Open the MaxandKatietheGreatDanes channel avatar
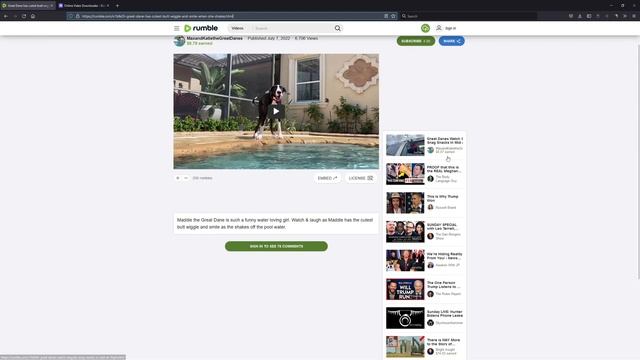 tap(179, 41)
